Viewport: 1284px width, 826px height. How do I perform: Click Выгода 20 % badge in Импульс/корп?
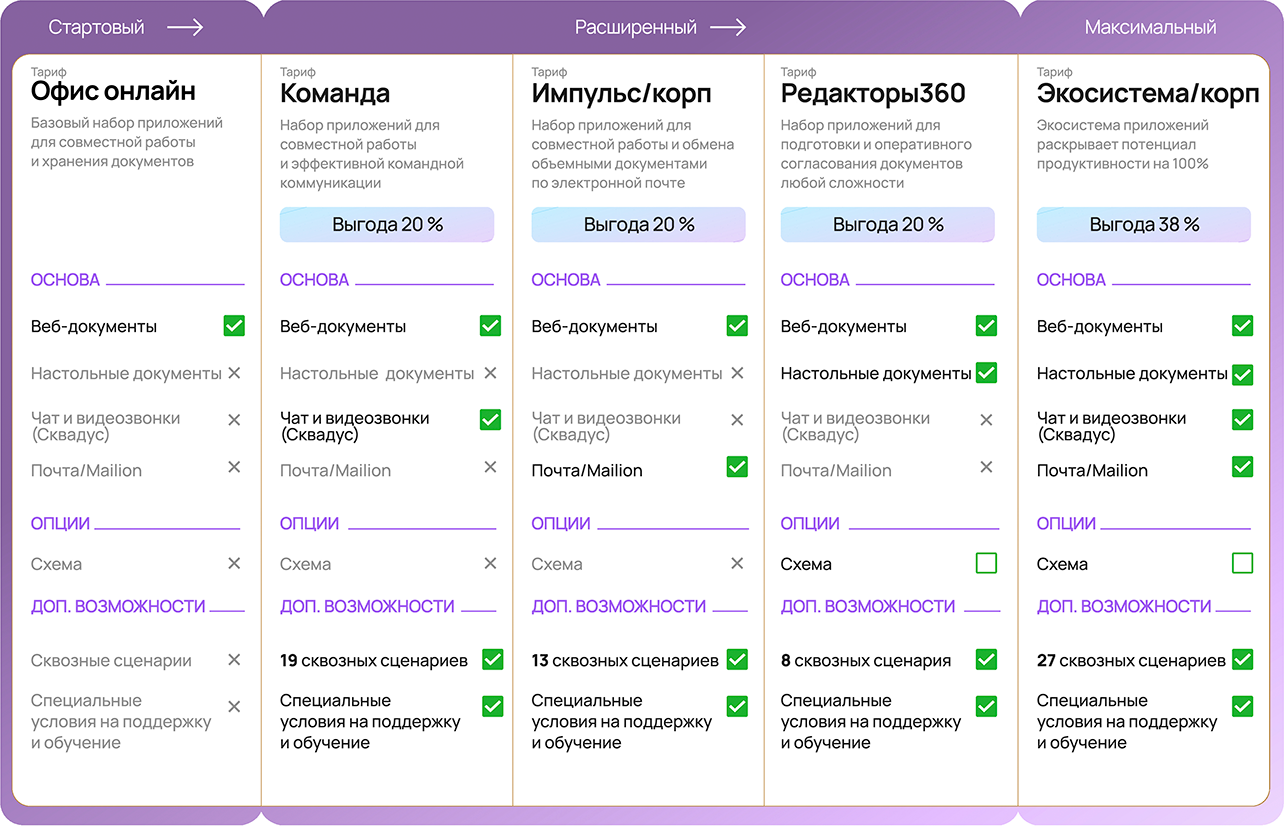tap(638, 225)
